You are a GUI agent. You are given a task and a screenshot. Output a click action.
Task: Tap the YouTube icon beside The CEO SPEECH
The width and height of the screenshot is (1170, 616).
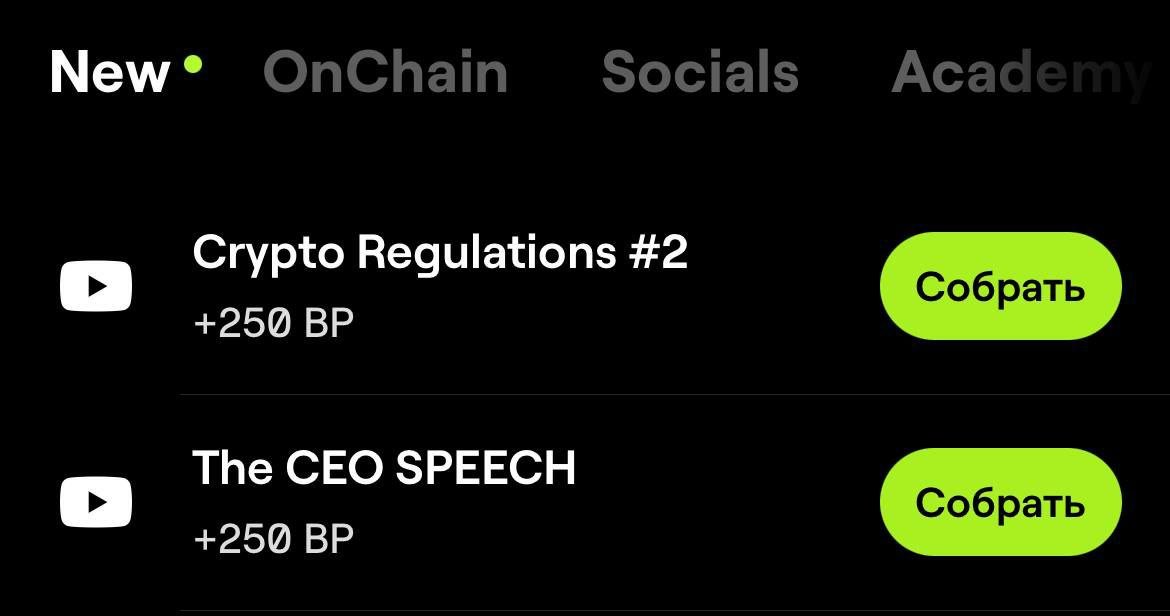pos(95,502)
